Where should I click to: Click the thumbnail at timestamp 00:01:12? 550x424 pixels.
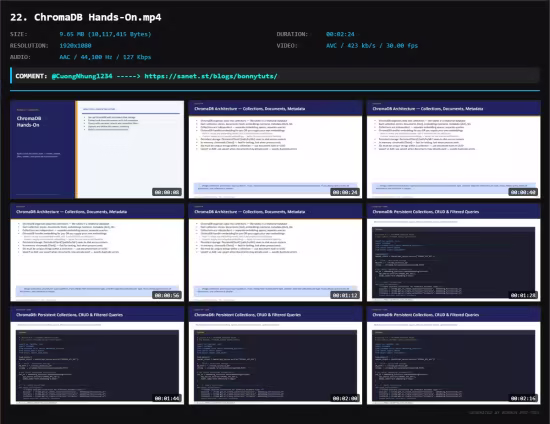(275, 253)
